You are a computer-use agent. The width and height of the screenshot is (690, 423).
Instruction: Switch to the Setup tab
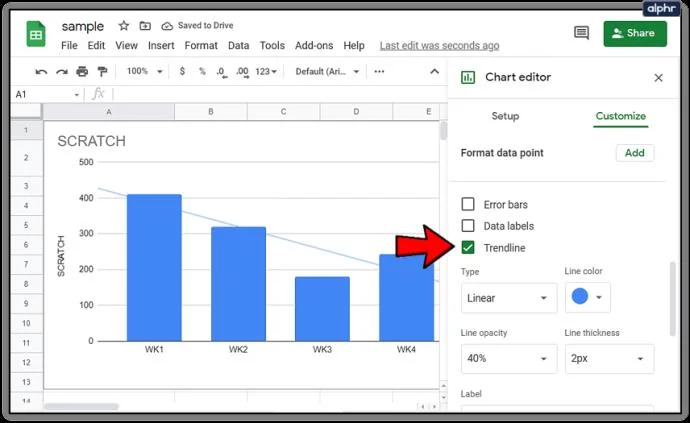(x=505, y=116)
